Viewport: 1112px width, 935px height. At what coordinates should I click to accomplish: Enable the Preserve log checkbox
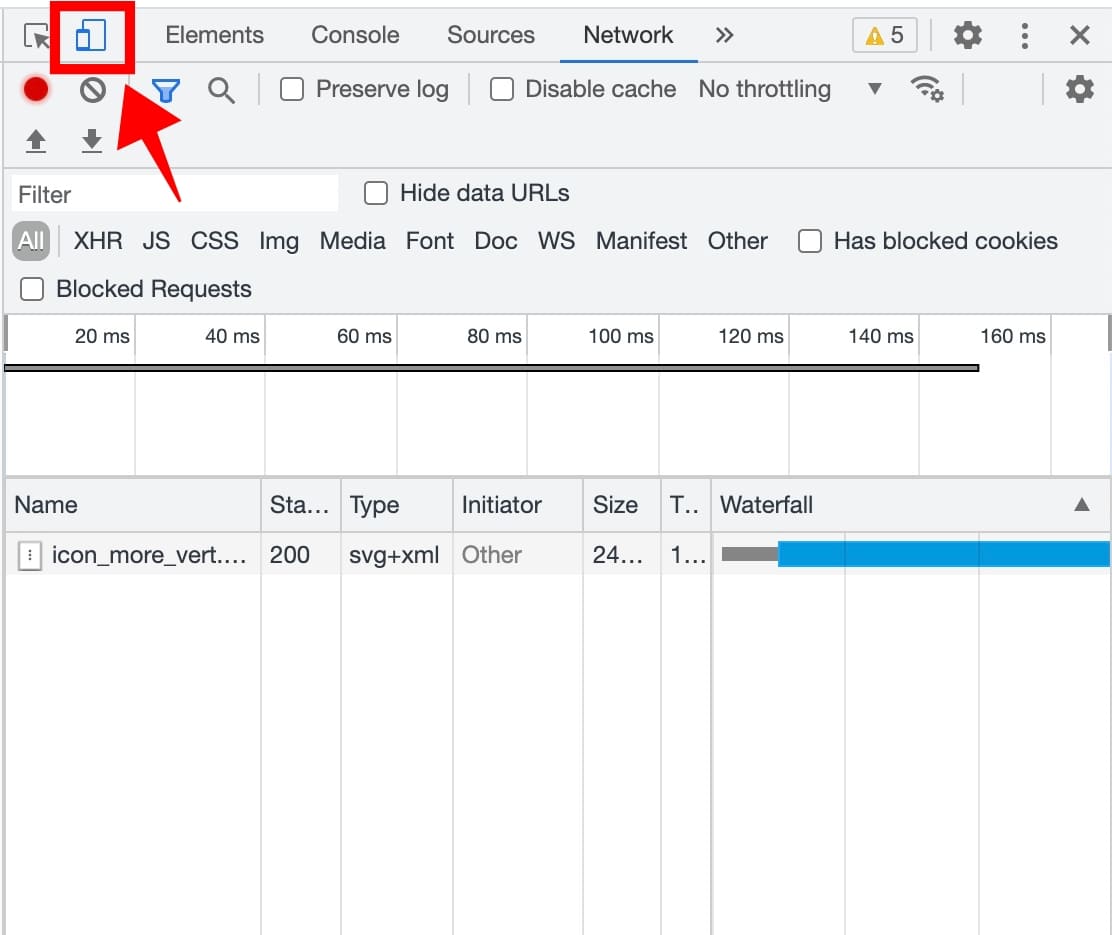pos(292,90)
